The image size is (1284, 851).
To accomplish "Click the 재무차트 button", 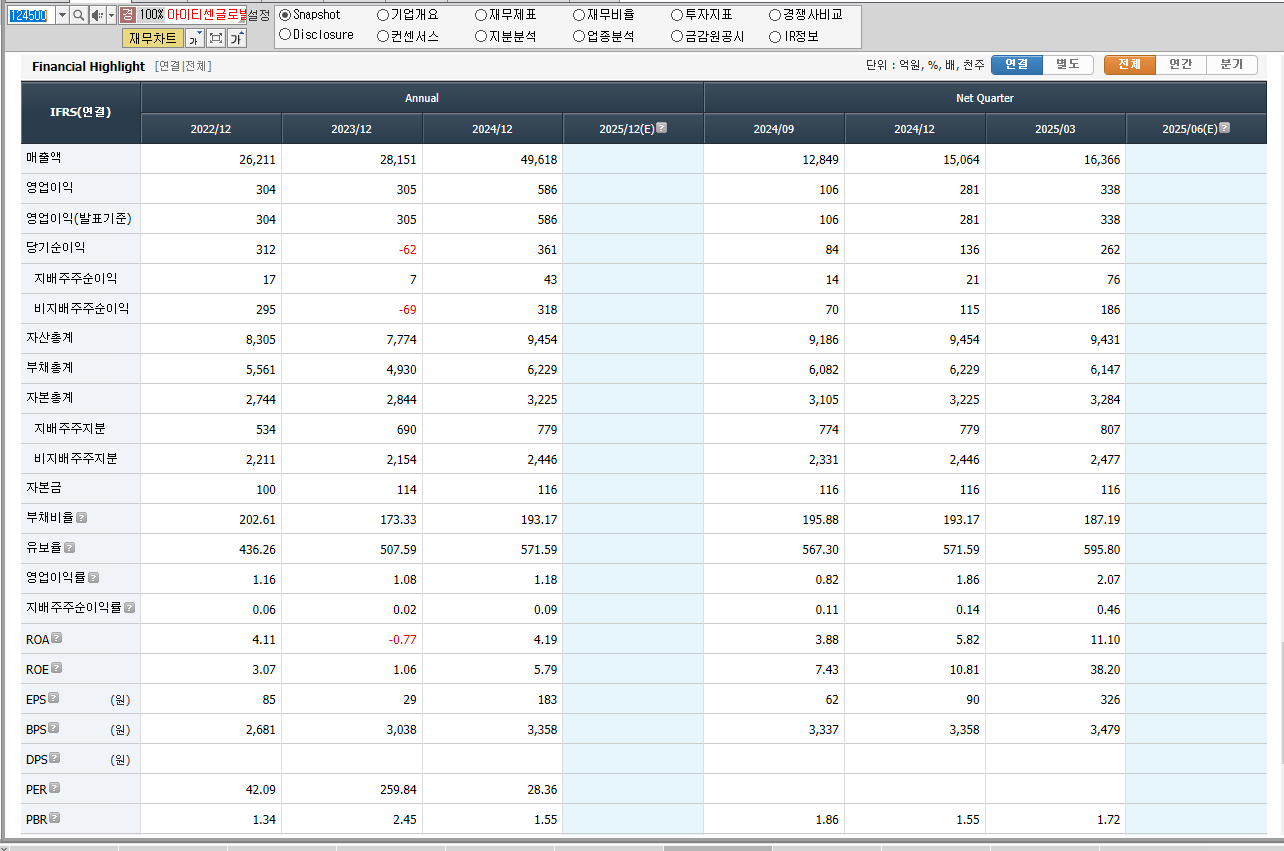I will (153, 38).
